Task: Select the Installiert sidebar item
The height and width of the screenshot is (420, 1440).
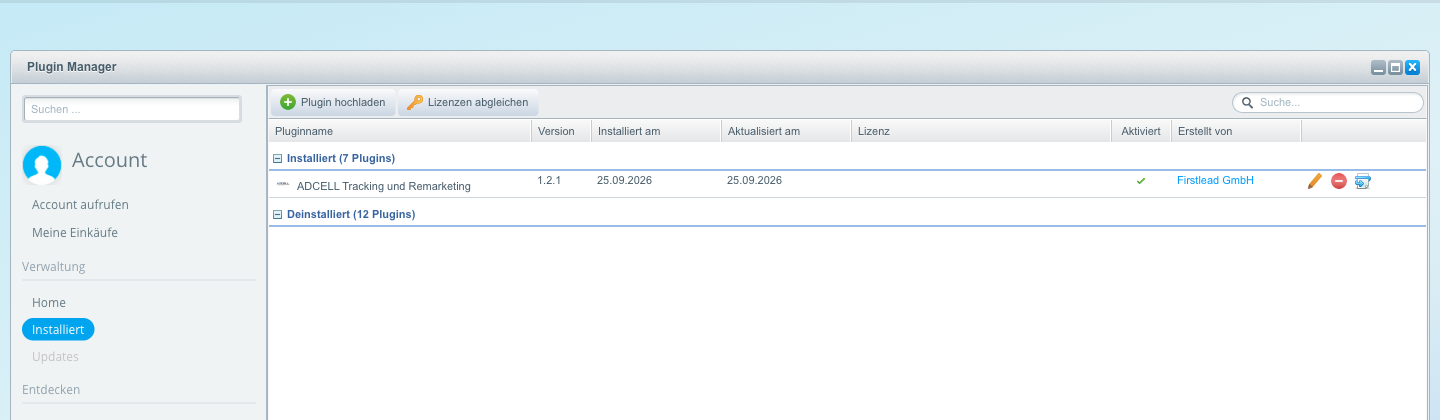Action: pyautogui.click(x=58, y=329)
